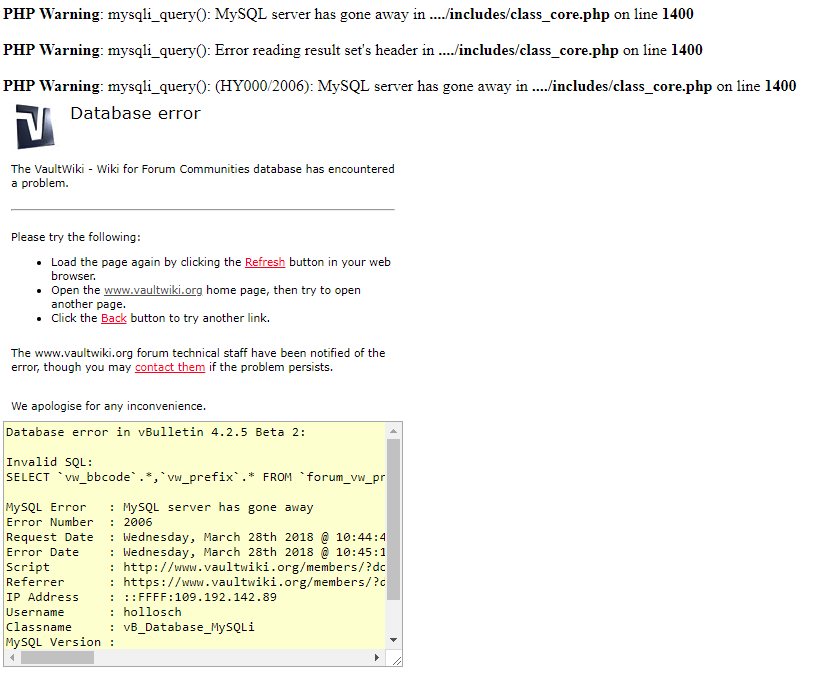828x680 pixels.
Task: Click the SELECT query line in error box
Action: point(195,477)
